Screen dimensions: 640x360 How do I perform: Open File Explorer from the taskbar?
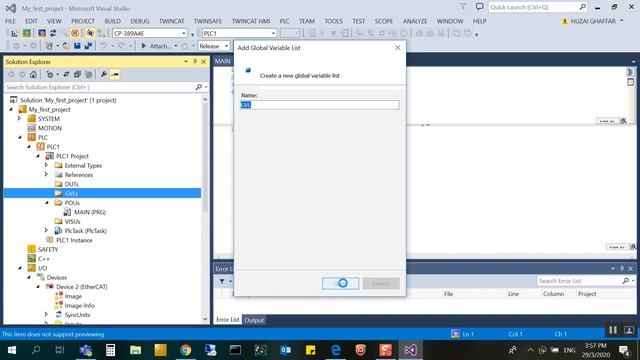pos(136,350)
